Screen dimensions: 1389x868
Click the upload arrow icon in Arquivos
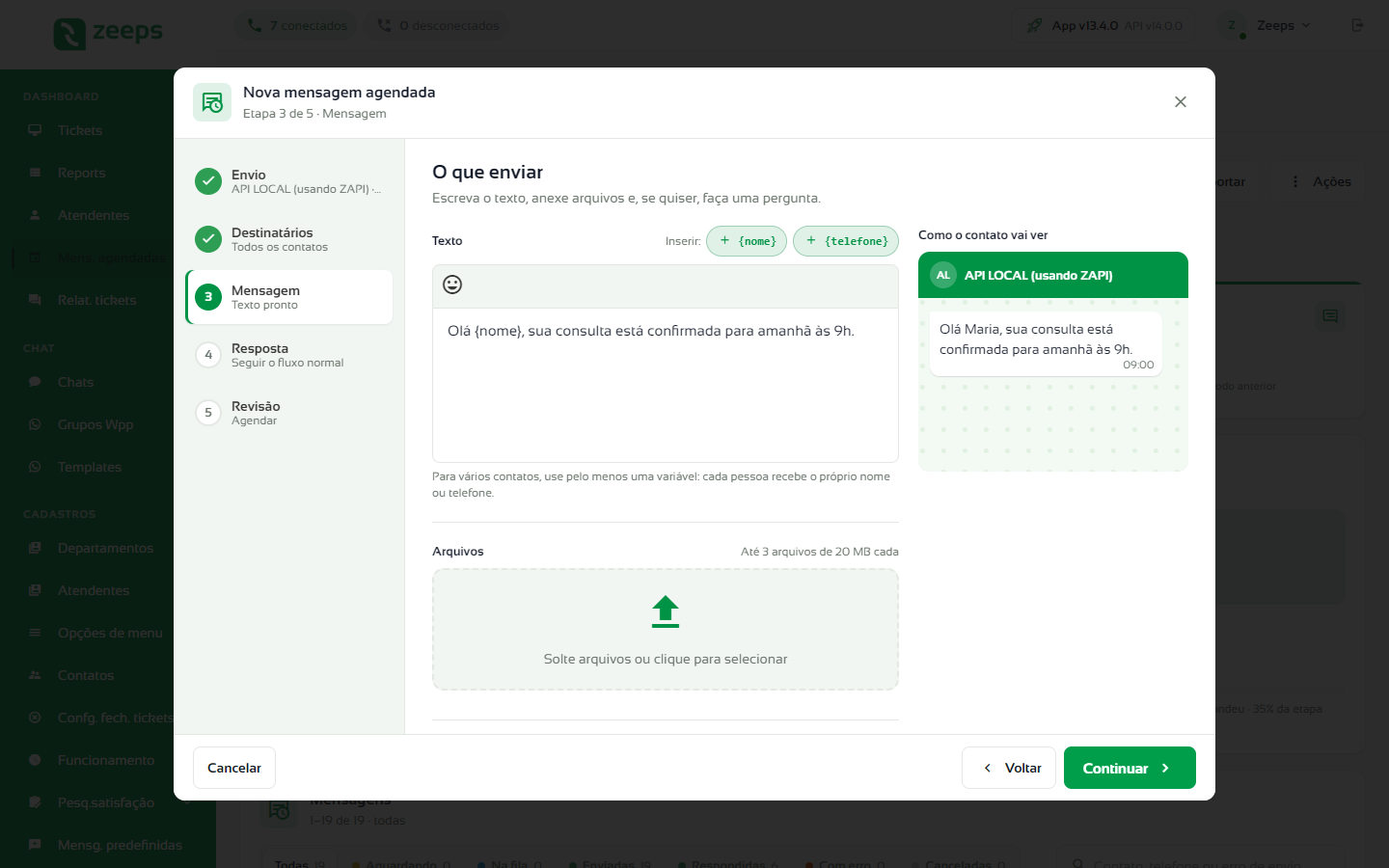coord(666,611)
